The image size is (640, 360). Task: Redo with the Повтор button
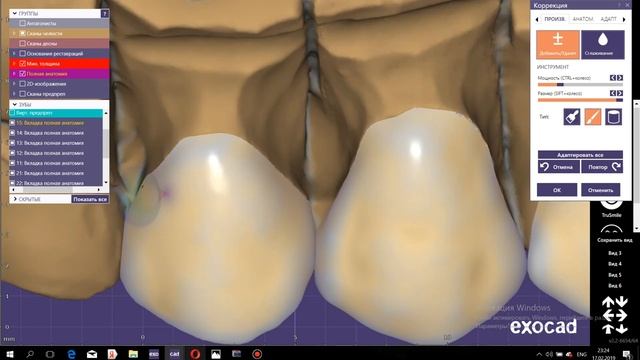pos(602,167)
